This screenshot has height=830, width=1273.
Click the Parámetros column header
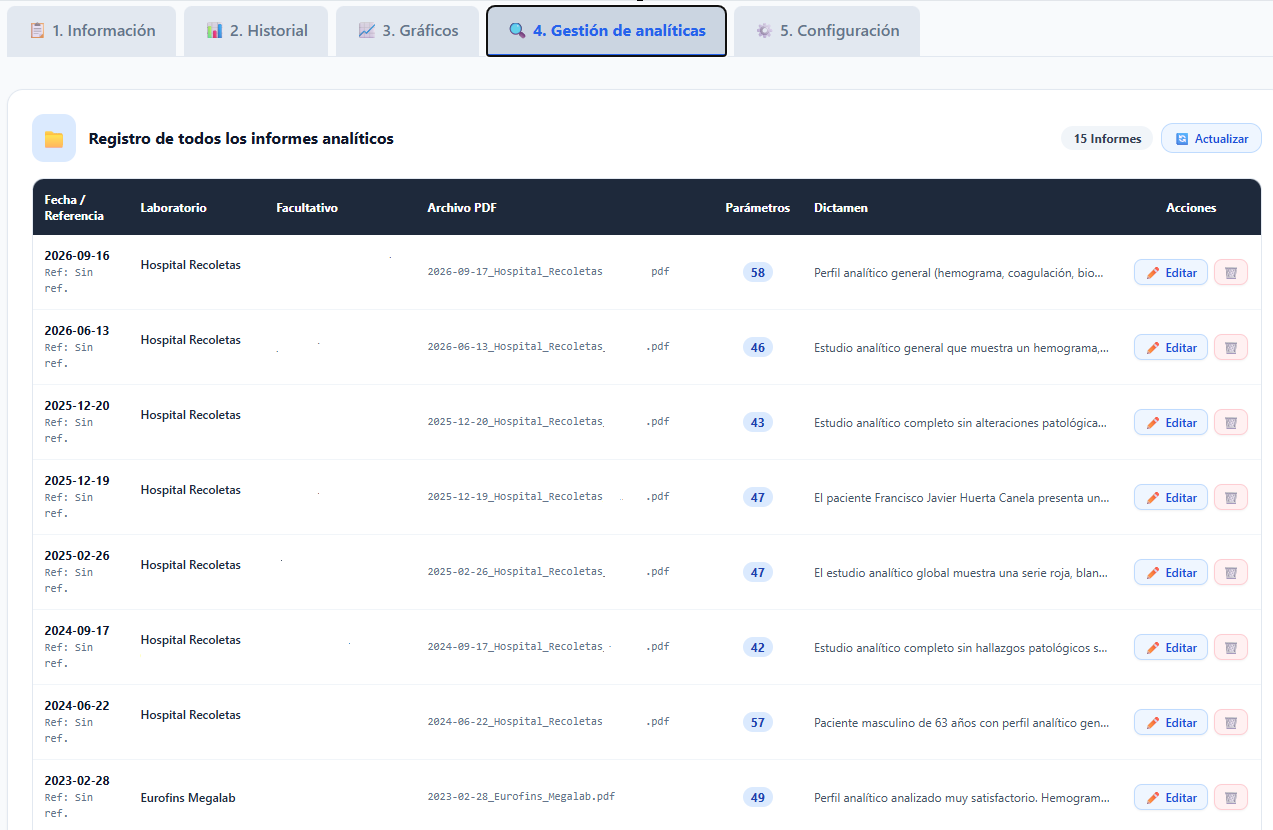[757, 208]
